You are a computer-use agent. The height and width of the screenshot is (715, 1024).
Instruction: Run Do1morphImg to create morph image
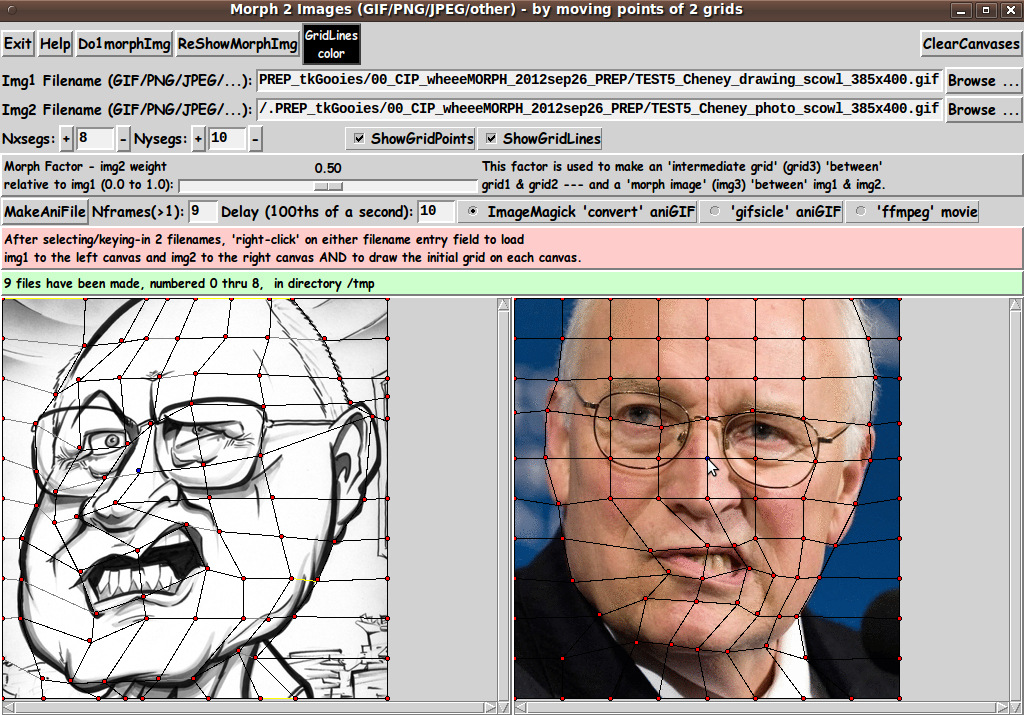(124, 44)
